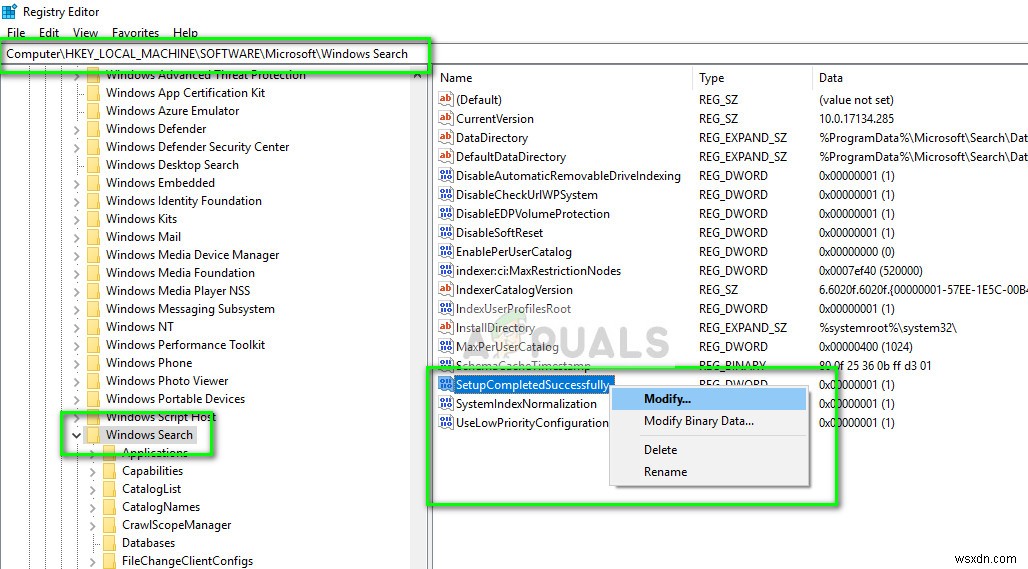Image resolution: width=1028 pixels, height=569 pixels.
Task: Expand the Windows Media Foundation key
Action: pos(77,273)
